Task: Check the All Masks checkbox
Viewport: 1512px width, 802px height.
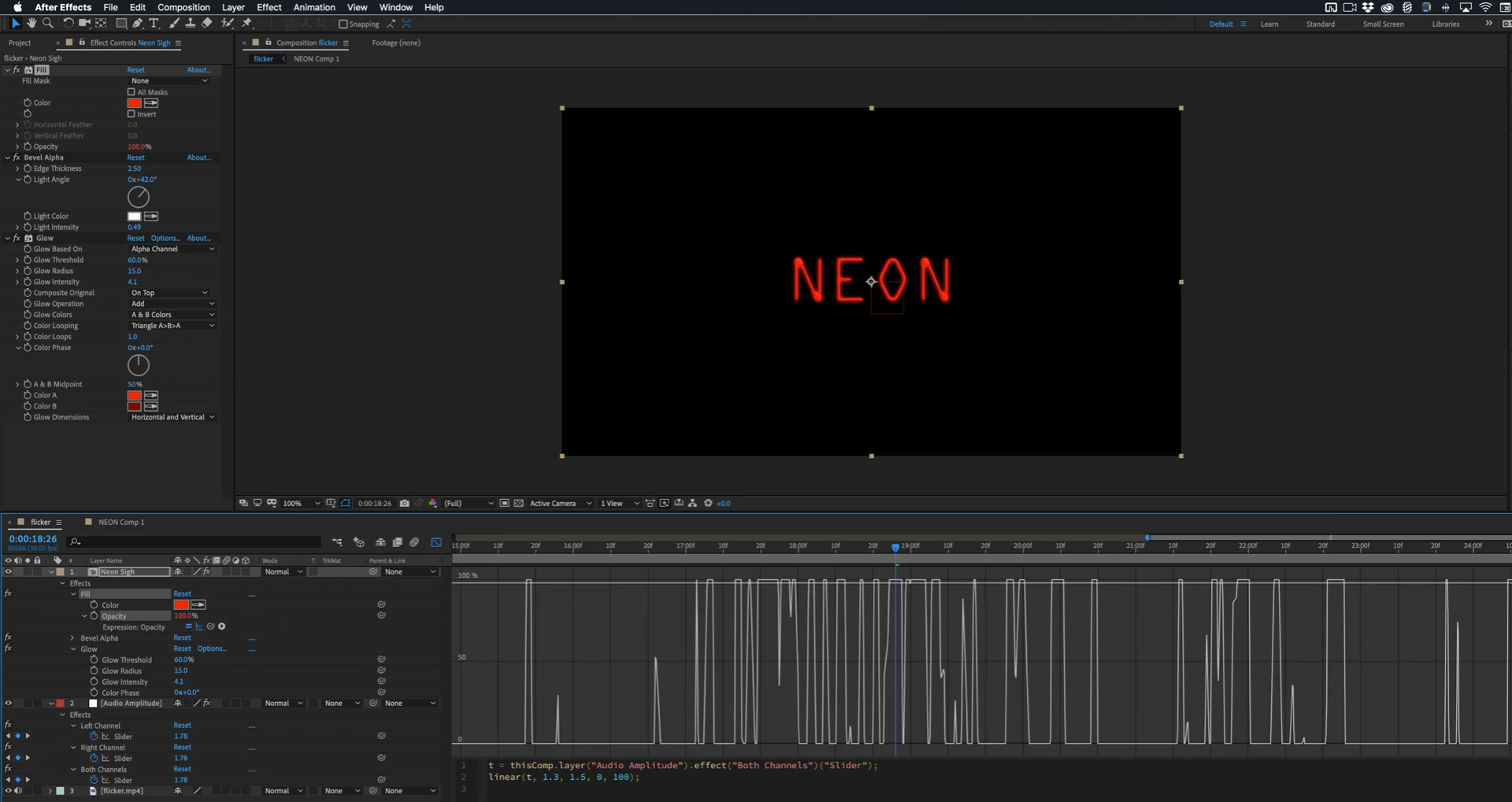Action: (132, 92)
